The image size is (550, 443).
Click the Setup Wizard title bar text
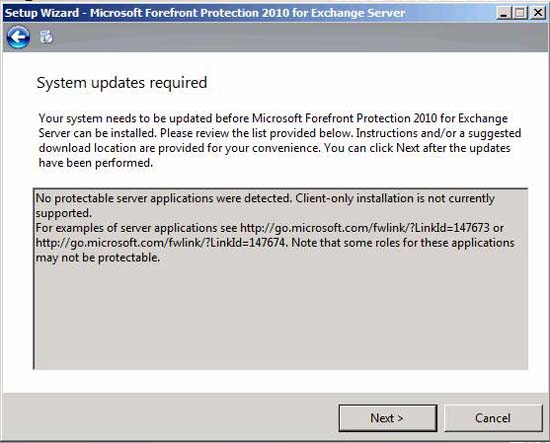(x=205, y=13)
